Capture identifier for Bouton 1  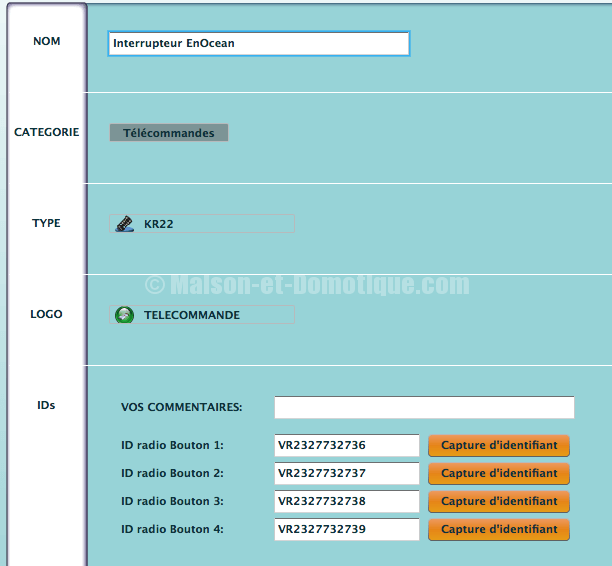tap(499, 445)
